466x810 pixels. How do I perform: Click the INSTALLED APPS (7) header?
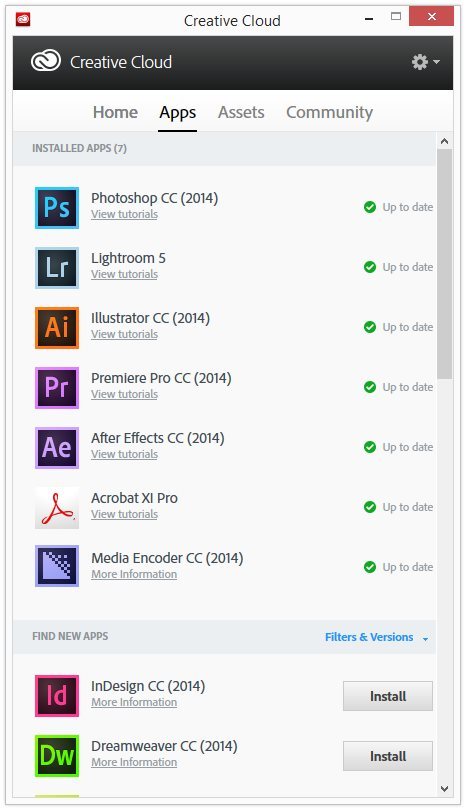[79, 148]
